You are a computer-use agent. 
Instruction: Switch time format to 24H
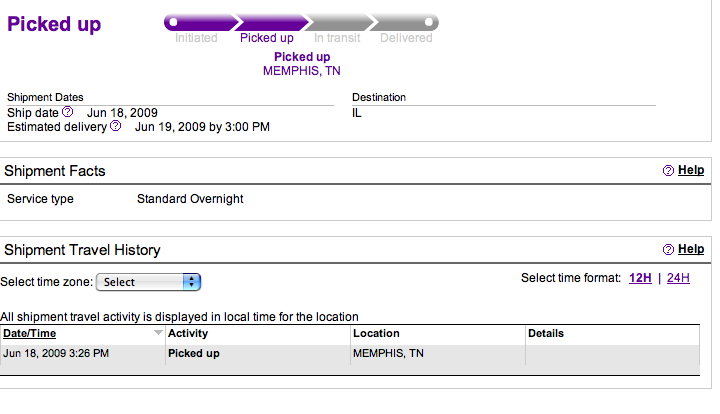(678, 278)
